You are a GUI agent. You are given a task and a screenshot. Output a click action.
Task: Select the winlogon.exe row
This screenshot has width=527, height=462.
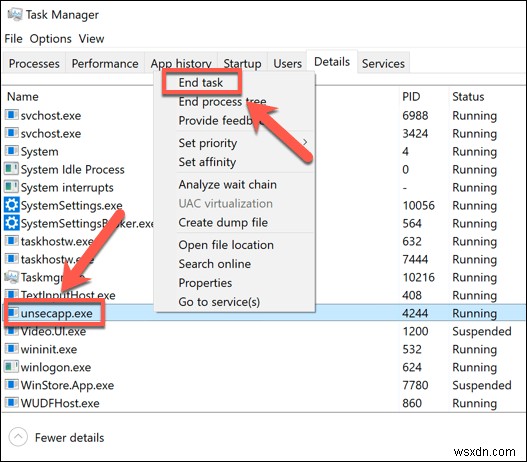[264, 367]
